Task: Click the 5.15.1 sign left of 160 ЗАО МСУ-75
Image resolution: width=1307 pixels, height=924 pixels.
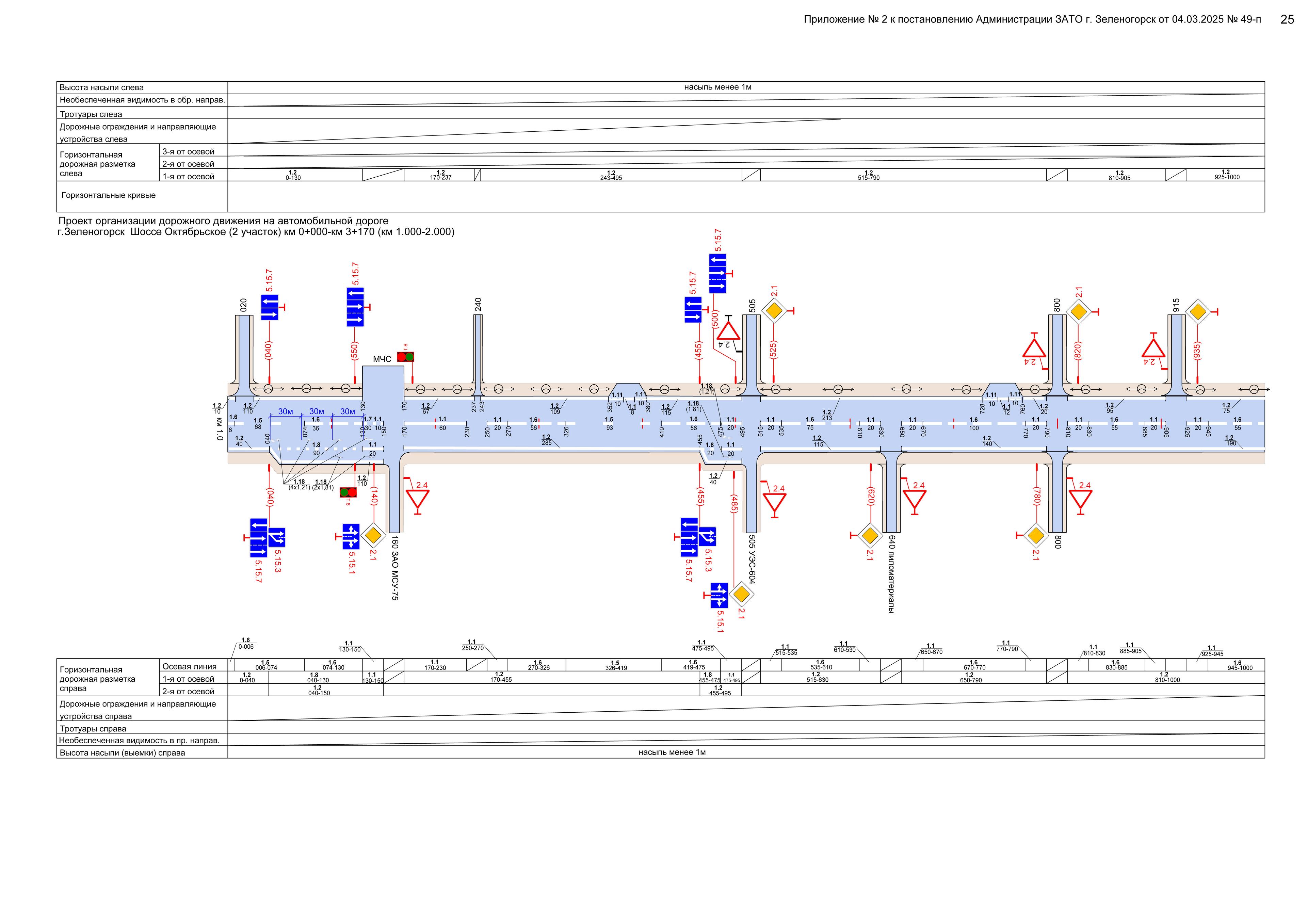Action: [x=351, y=536]
